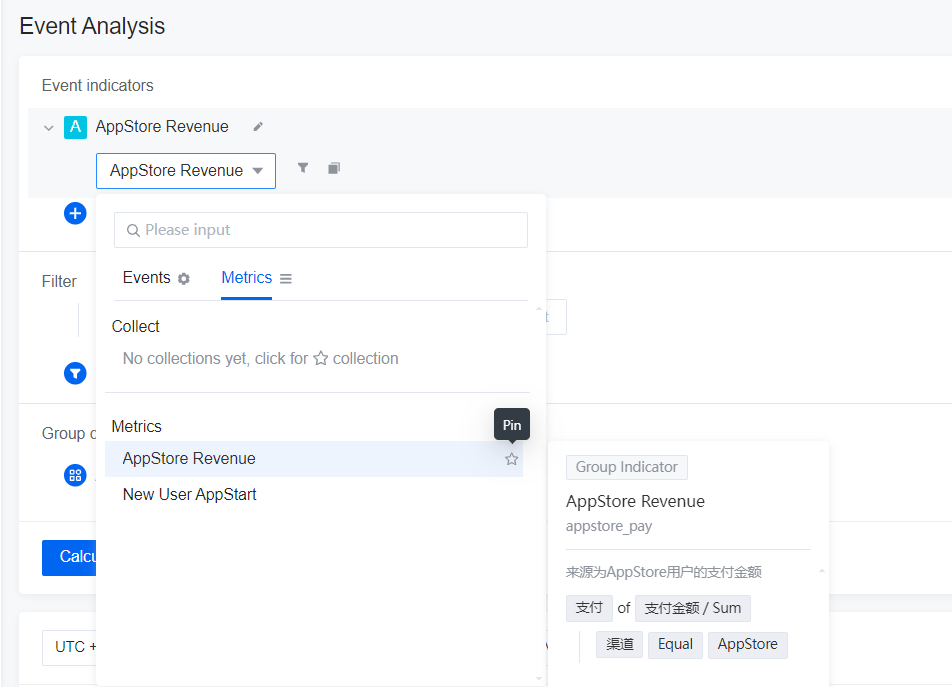952x687 pixels.
Task: Pin AppStore Revenue using its star toggle
Action: (511, 458)
